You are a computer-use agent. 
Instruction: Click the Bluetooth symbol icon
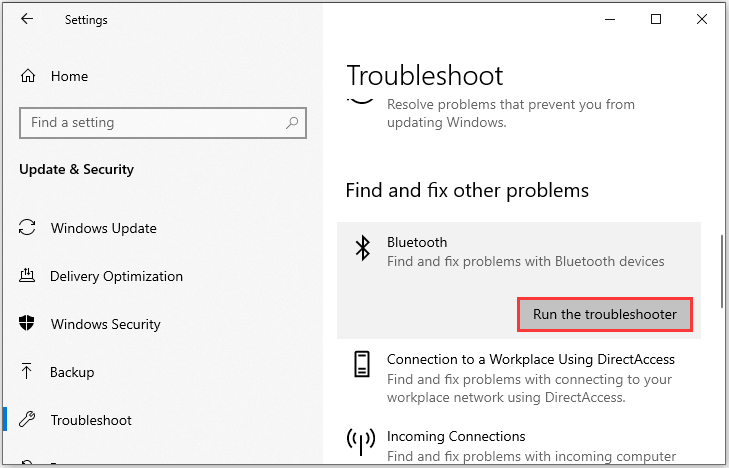(363, 250)
